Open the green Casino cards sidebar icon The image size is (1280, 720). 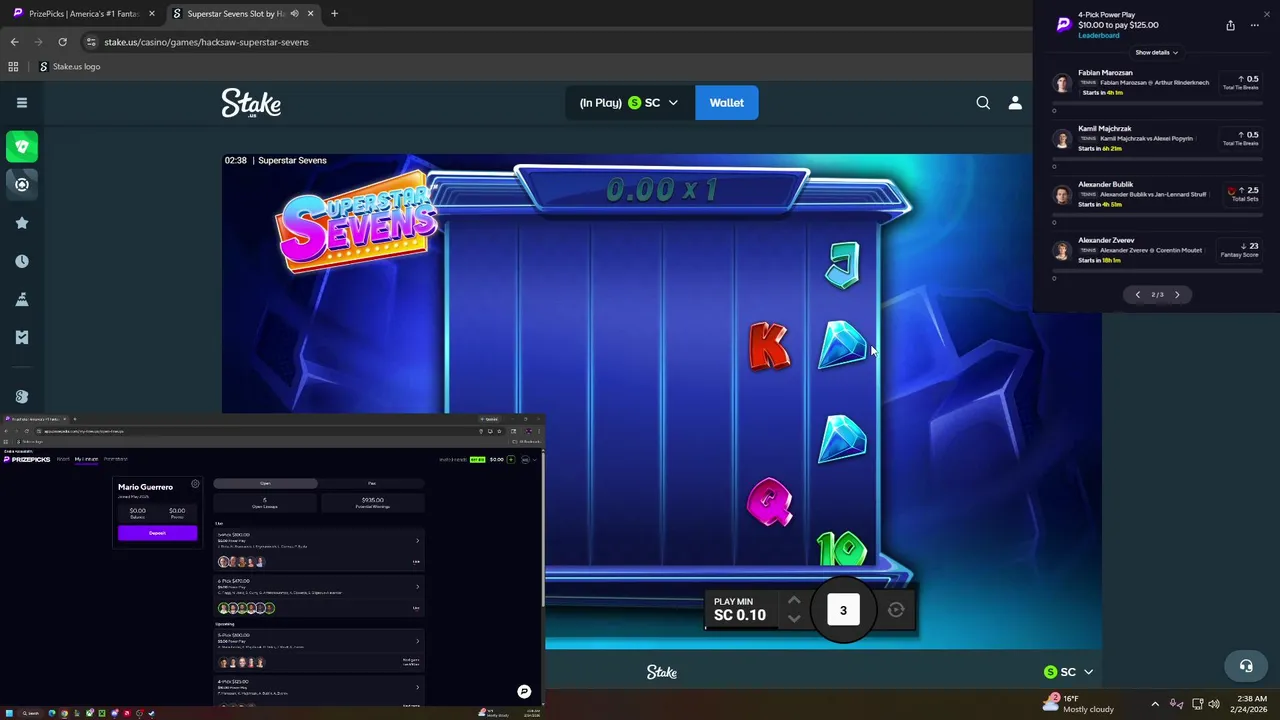pyautogui.click(x=22, y=146)
